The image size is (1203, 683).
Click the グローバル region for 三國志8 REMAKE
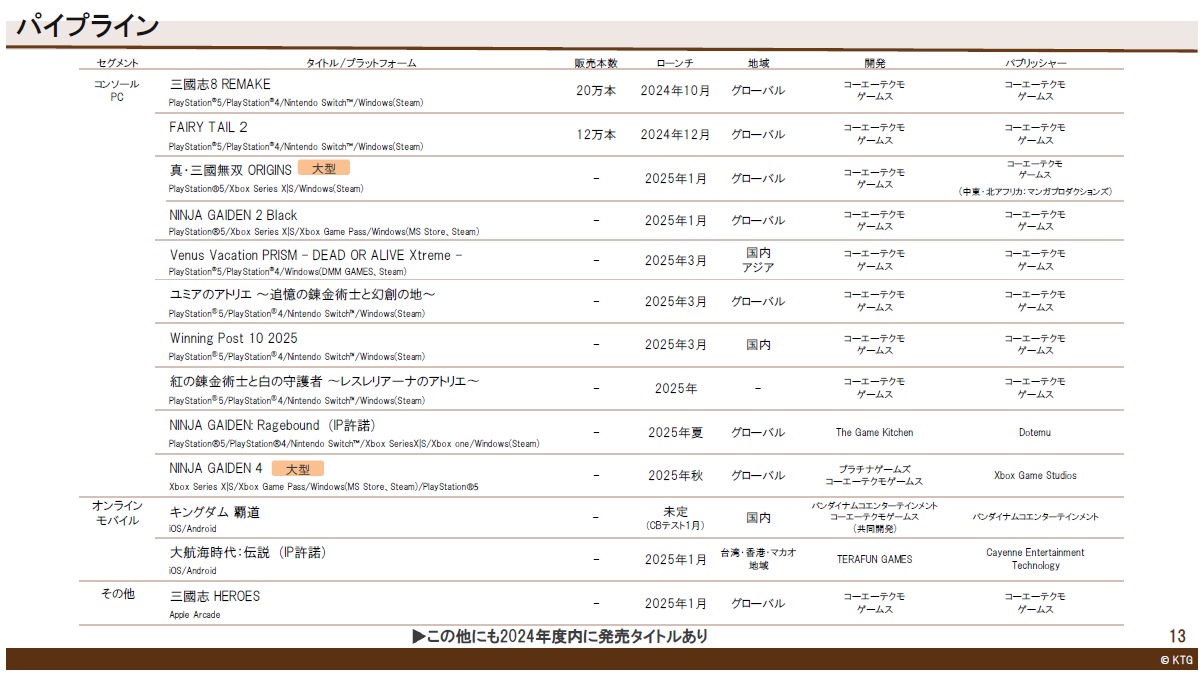tap(758, 90)
